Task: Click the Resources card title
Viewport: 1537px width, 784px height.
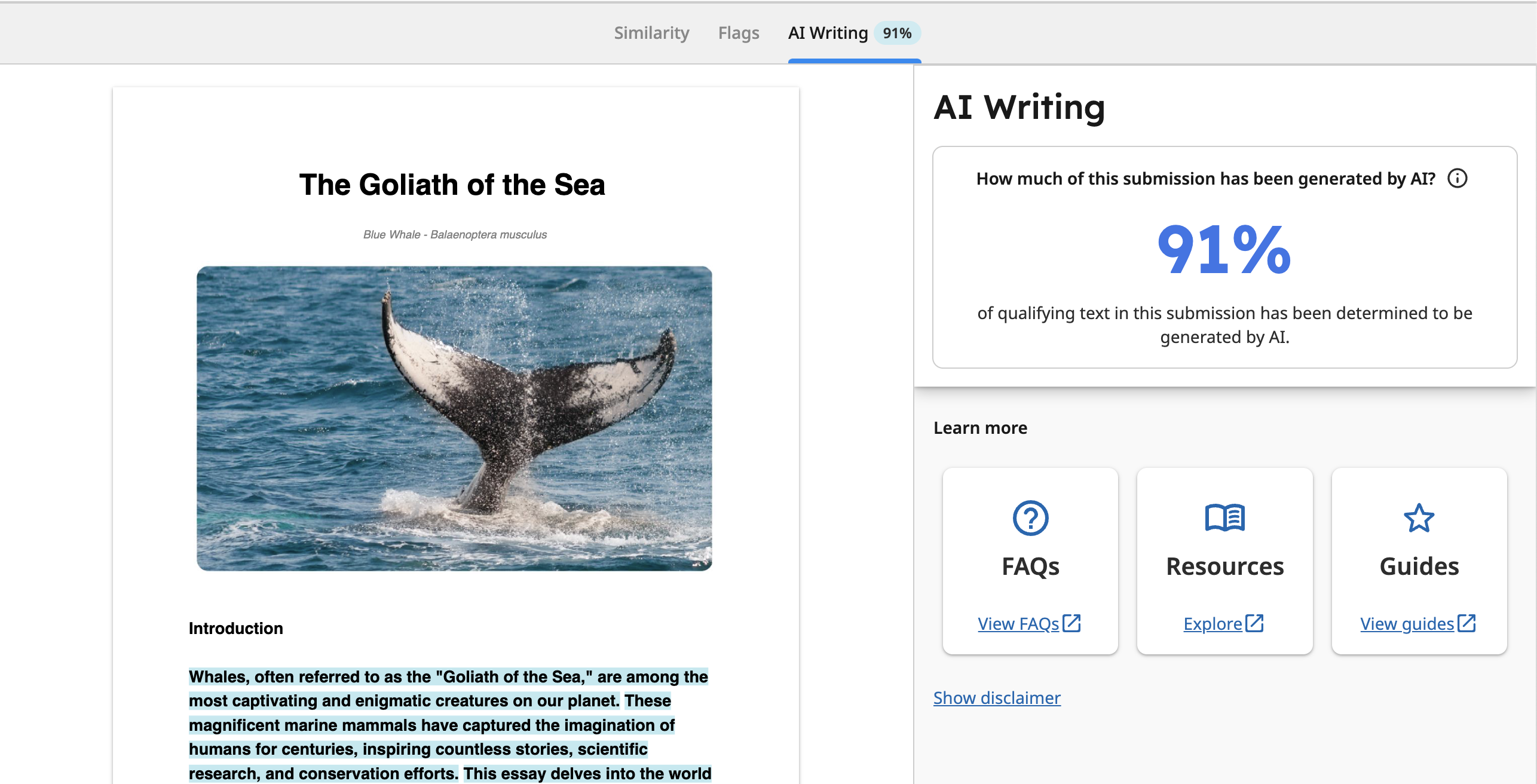Action: [1224, 566]
